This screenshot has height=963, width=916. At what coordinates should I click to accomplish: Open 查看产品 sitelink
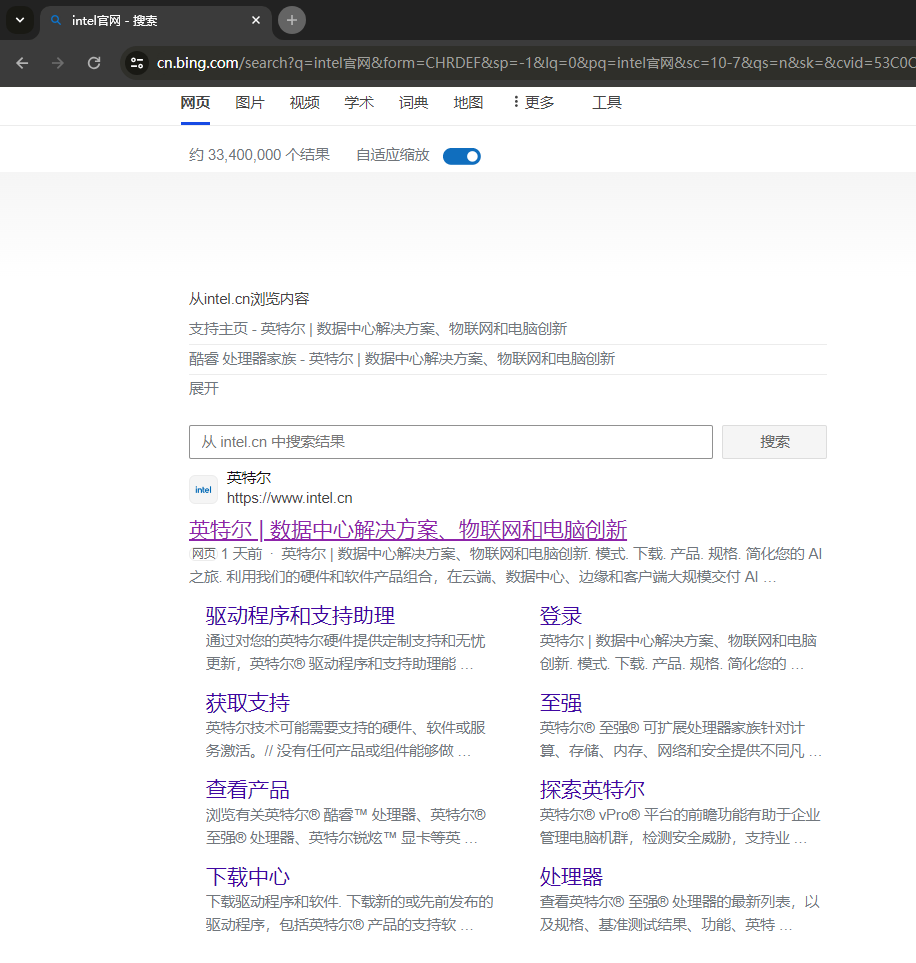coord(248,790)
